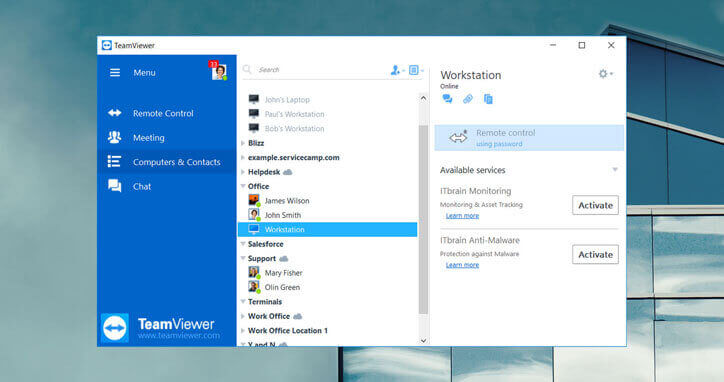Click the Support group cloud icon

click(x=284, y=258)
